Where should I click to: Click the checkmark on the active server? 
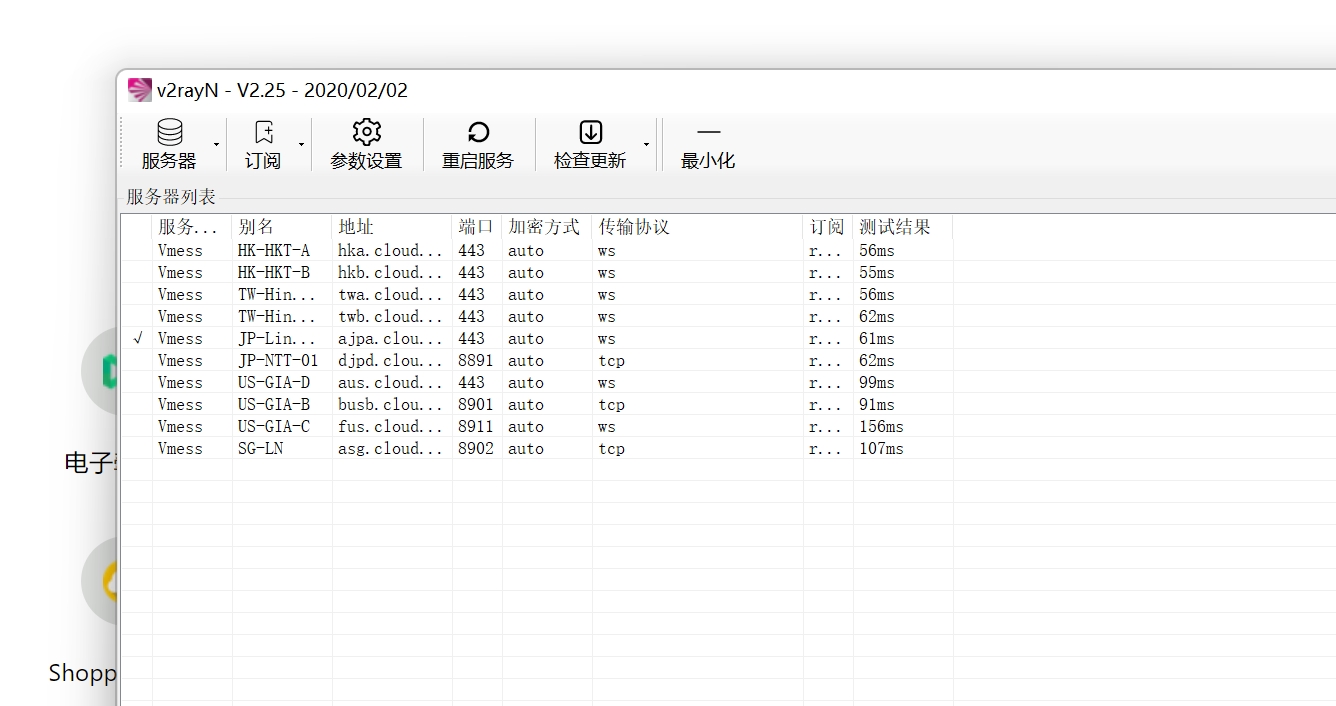tap(138, 338)
